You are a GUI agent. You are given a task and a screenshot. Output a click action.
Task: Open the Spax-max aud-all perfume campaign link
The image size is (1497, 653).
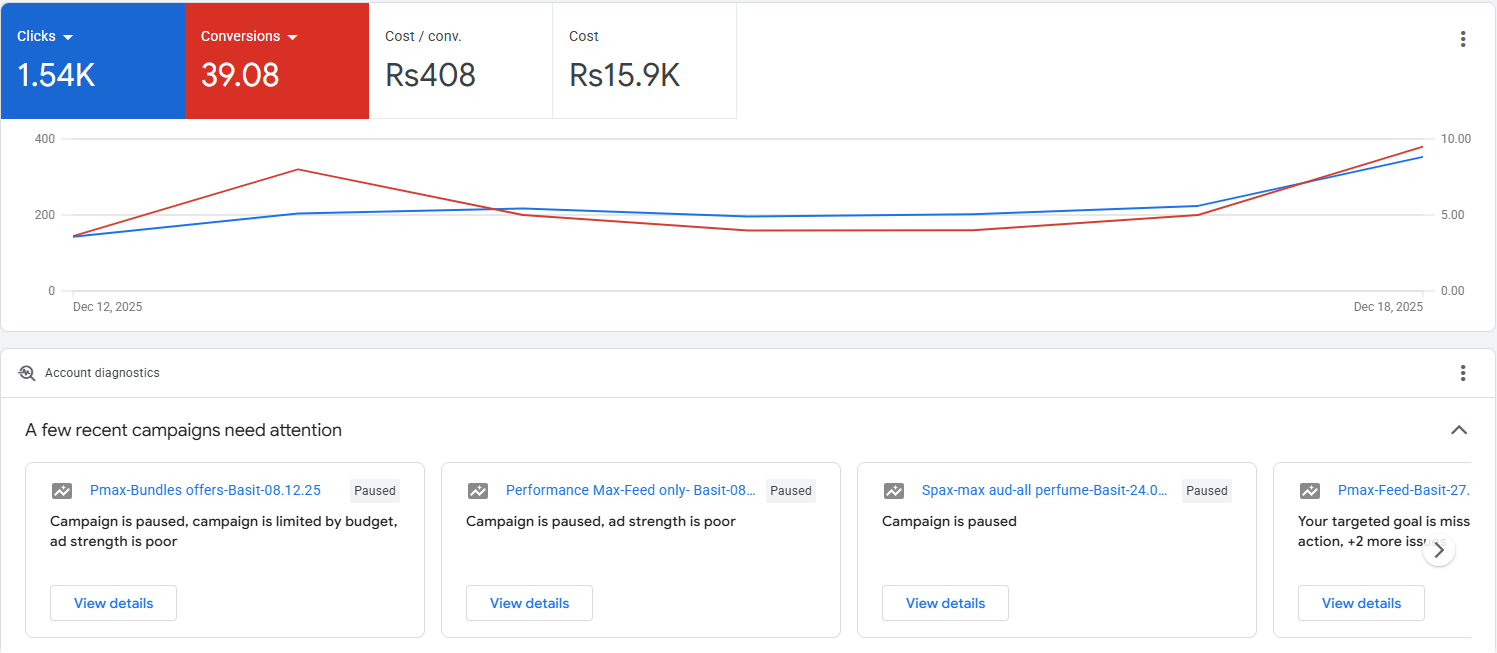click(1044, 490)
